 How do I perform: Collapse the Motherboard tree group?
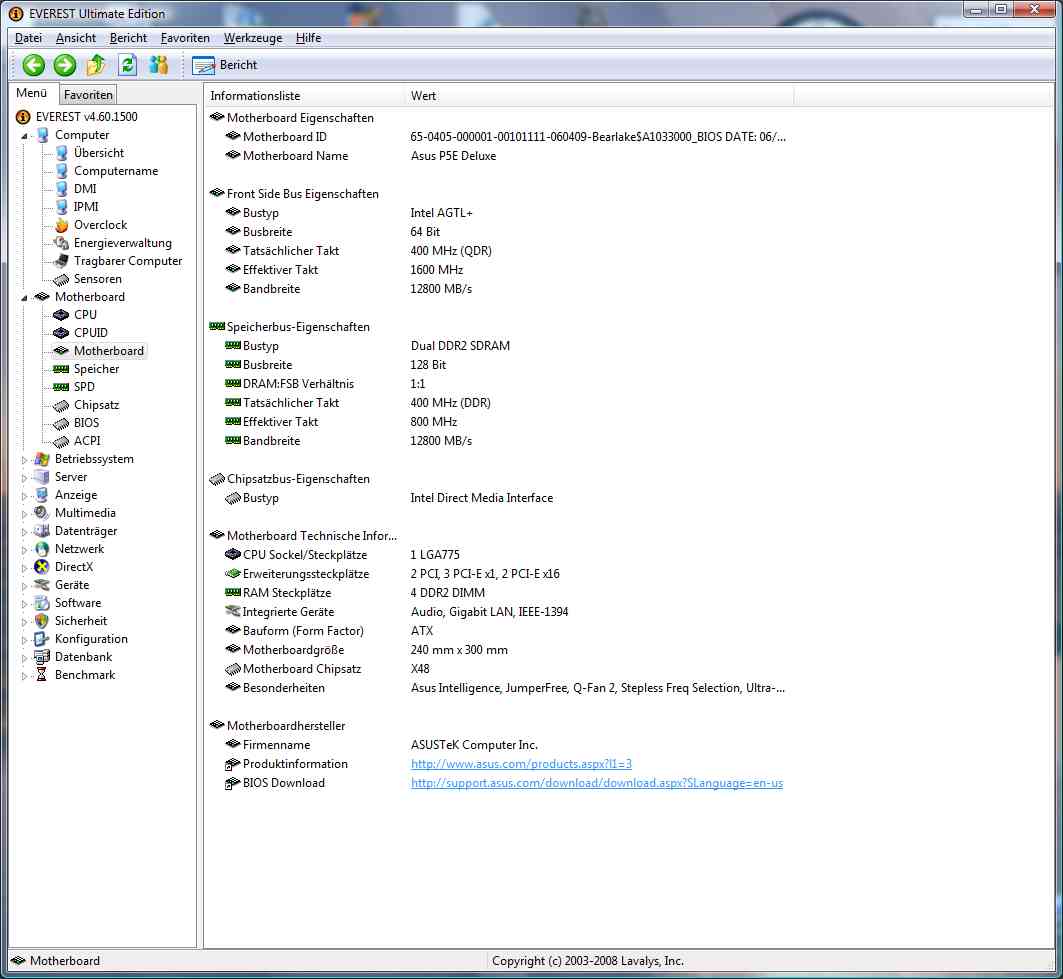pos(24,298)
